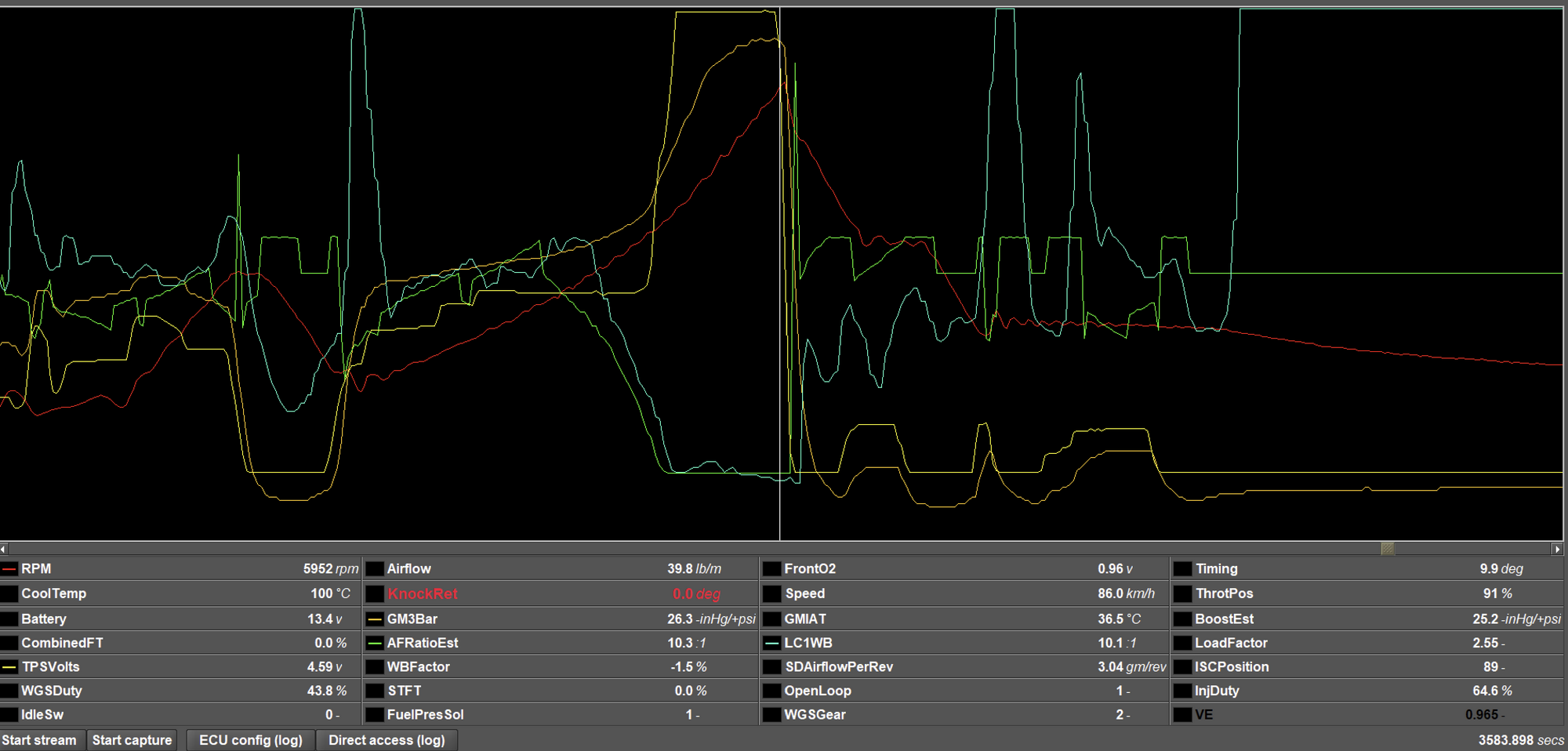
Task: Click the 86.0 km/h speed value
Action: [1126, 593]
